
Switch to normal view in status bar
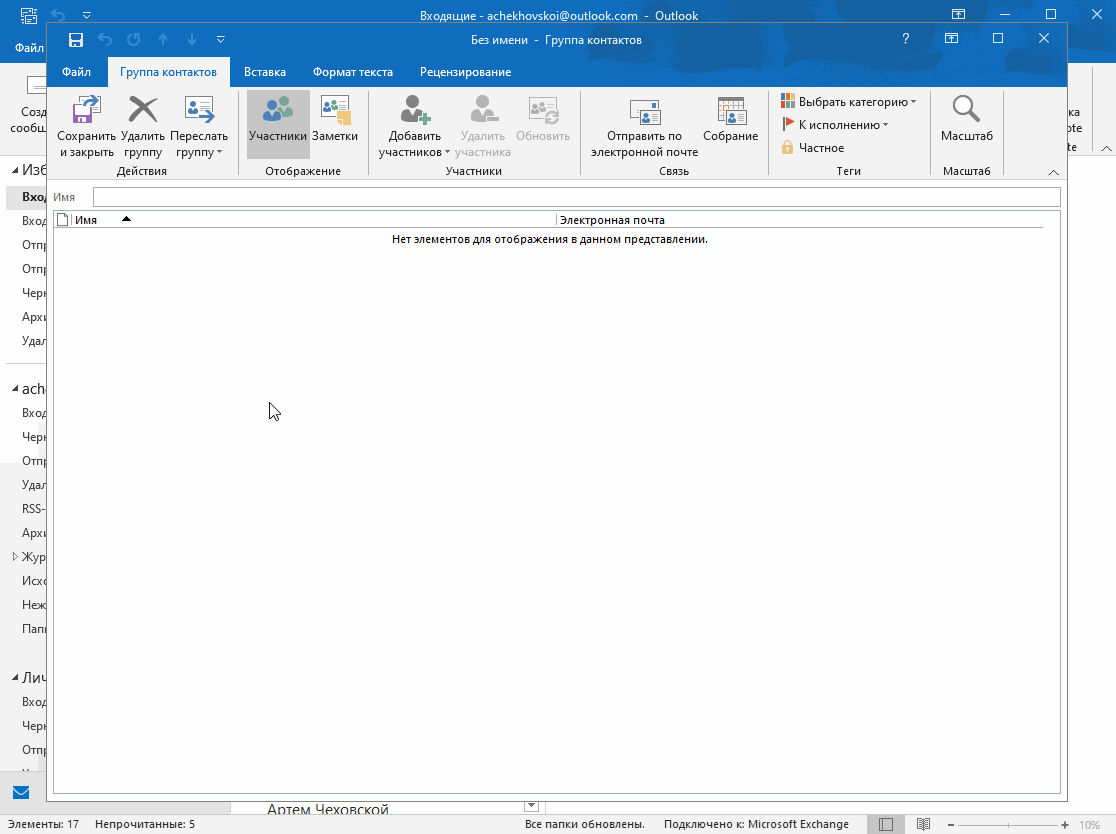(x=885, y=824)
